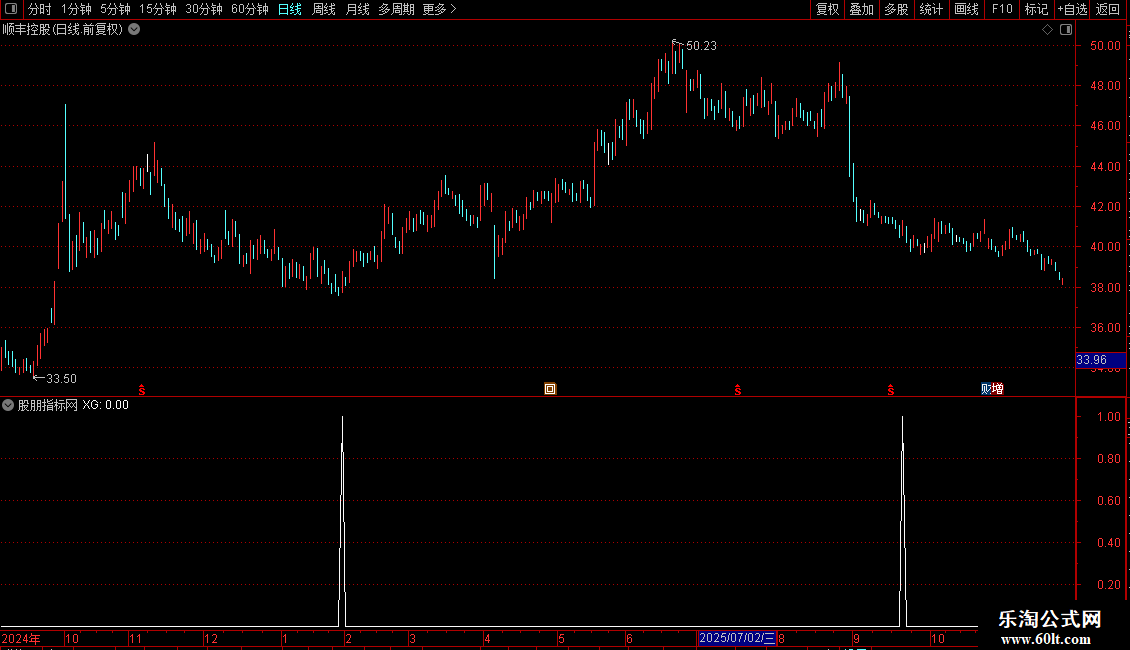Open F10 company information
The image size is (1130, 650).
[x=1002, y=9]
